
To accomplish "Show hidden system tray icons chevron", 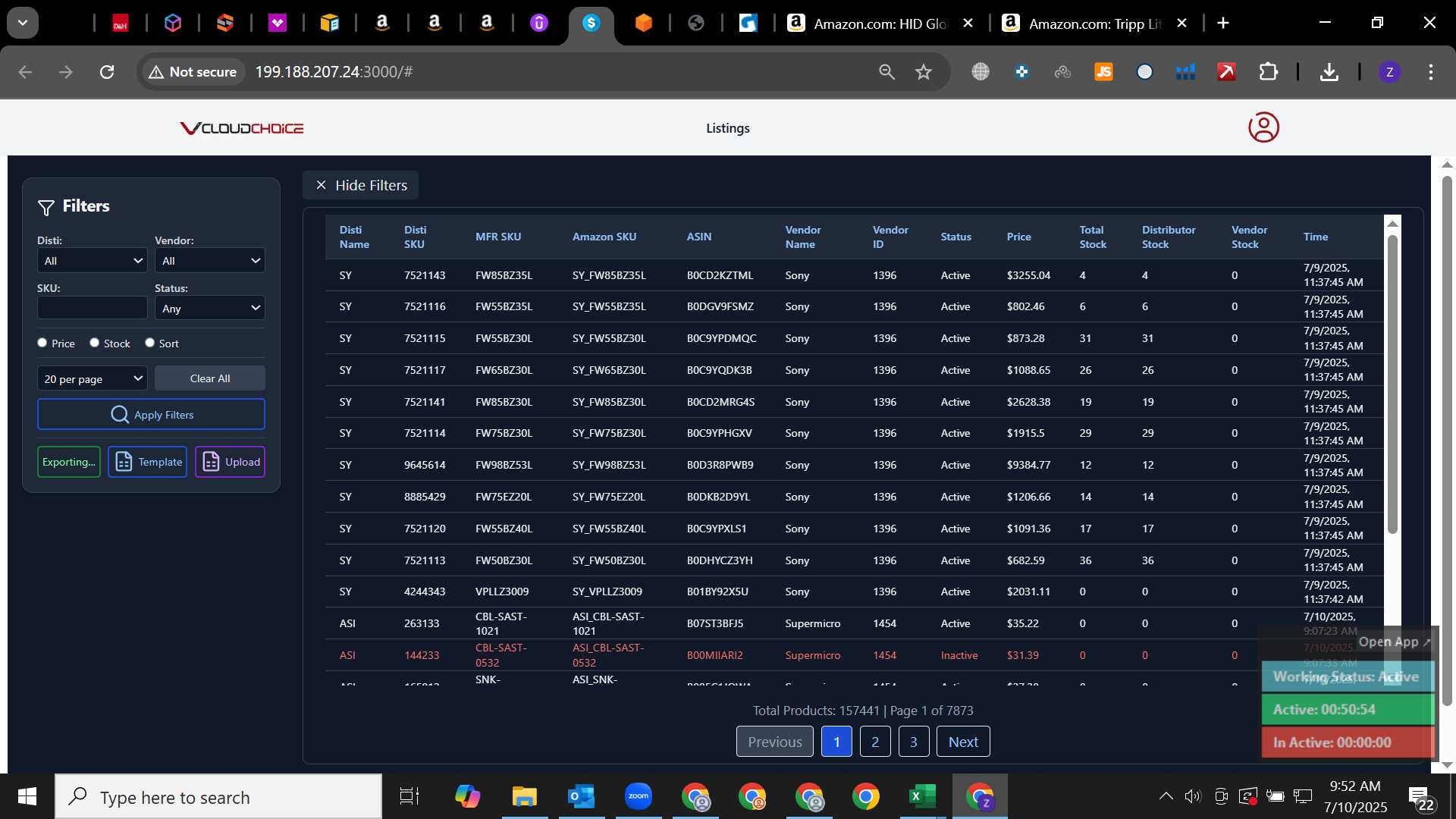I will (1166, 796).
